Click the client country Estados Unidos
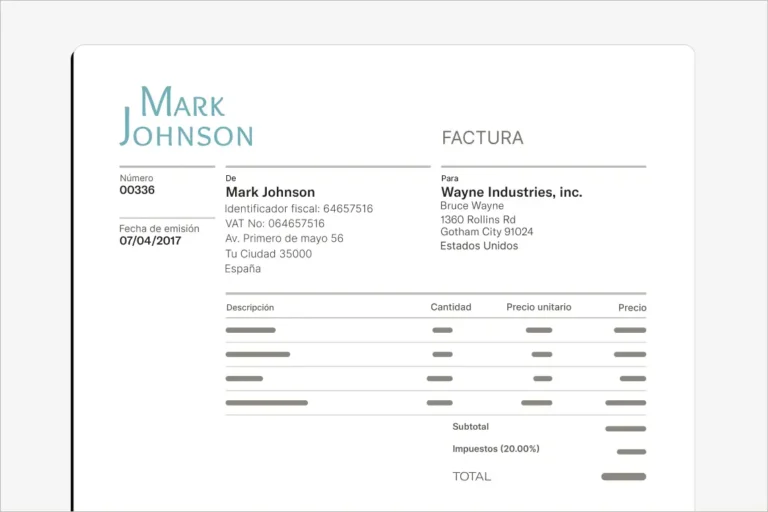Image resolution: width=768 pixels, height=512 pixels. [479, 246]
